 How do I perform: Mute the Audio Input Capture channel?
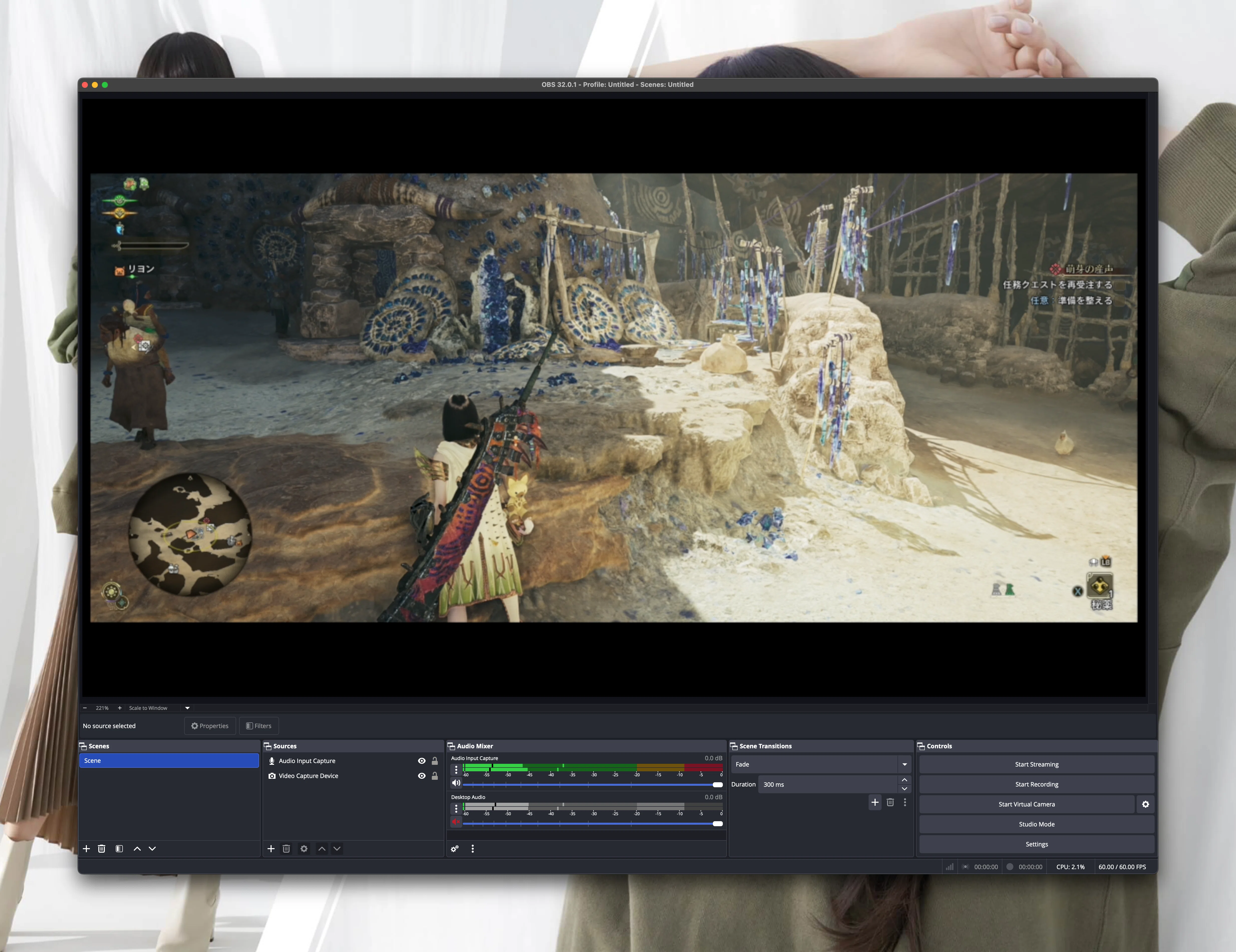[456, 783]
